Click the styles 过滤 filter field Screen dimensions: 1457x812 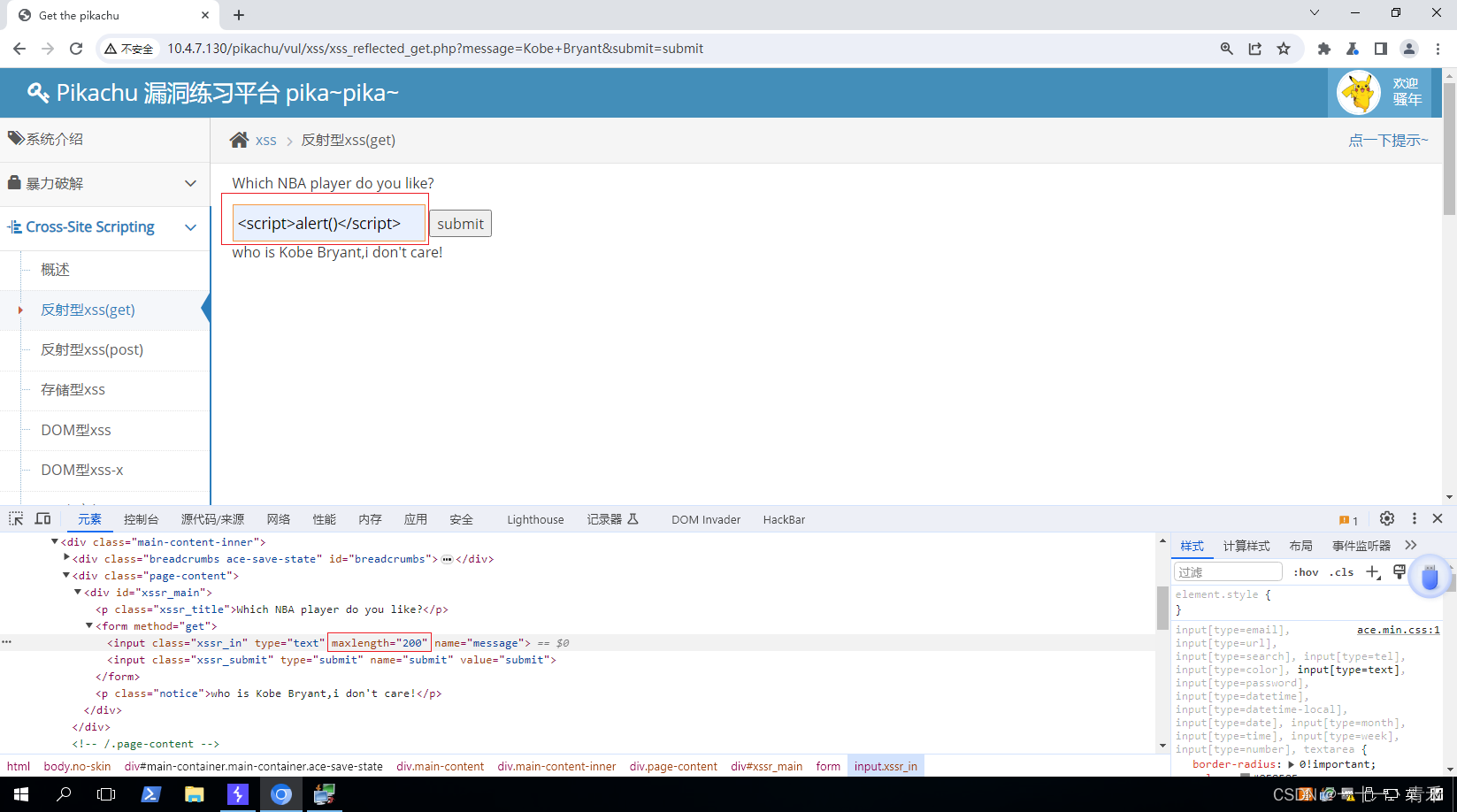pyautogui.click(x=1228, y=572)
